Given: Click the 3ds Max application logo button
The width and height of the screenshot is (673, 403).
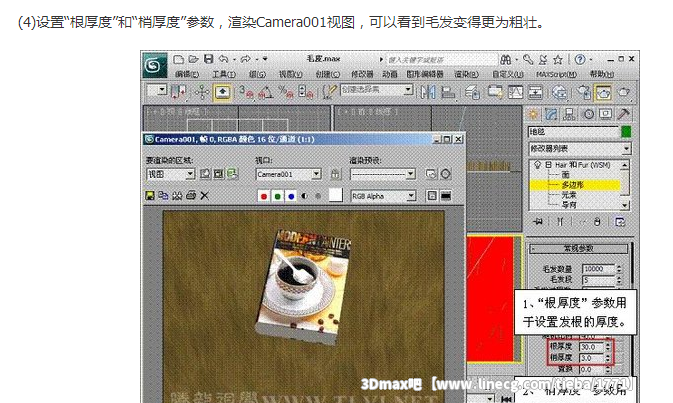Looking at the screenshot, I should coord(154,65).
